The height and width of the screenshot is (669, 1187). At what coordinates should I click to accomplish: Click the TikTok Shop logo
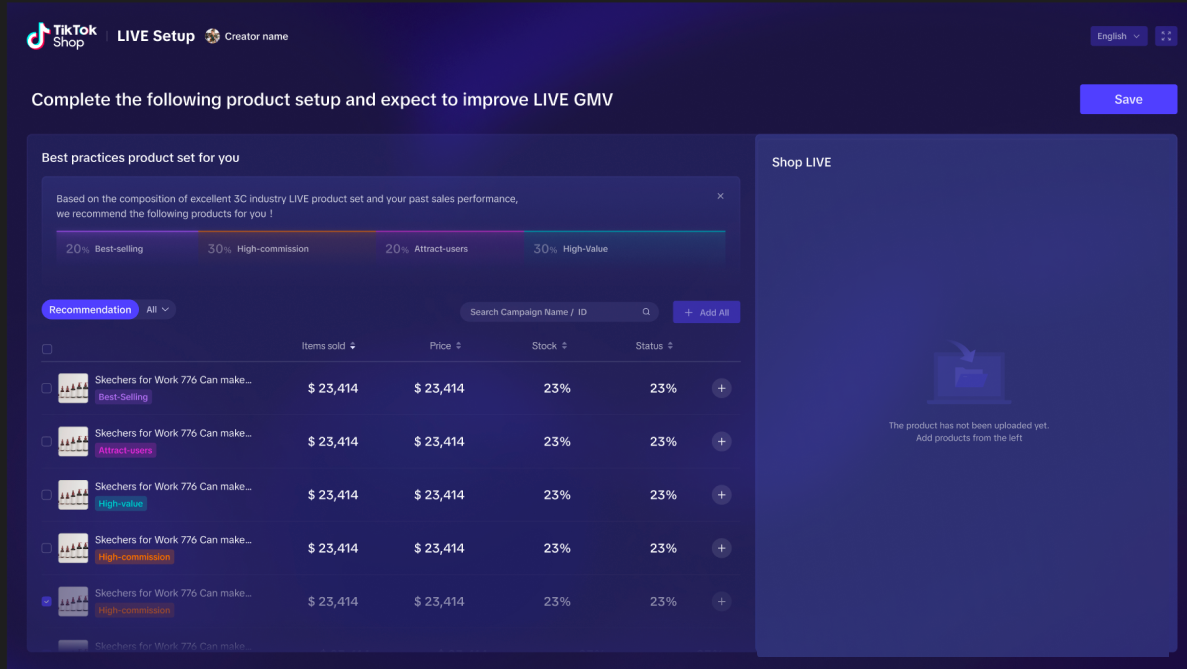coord(61,36)
